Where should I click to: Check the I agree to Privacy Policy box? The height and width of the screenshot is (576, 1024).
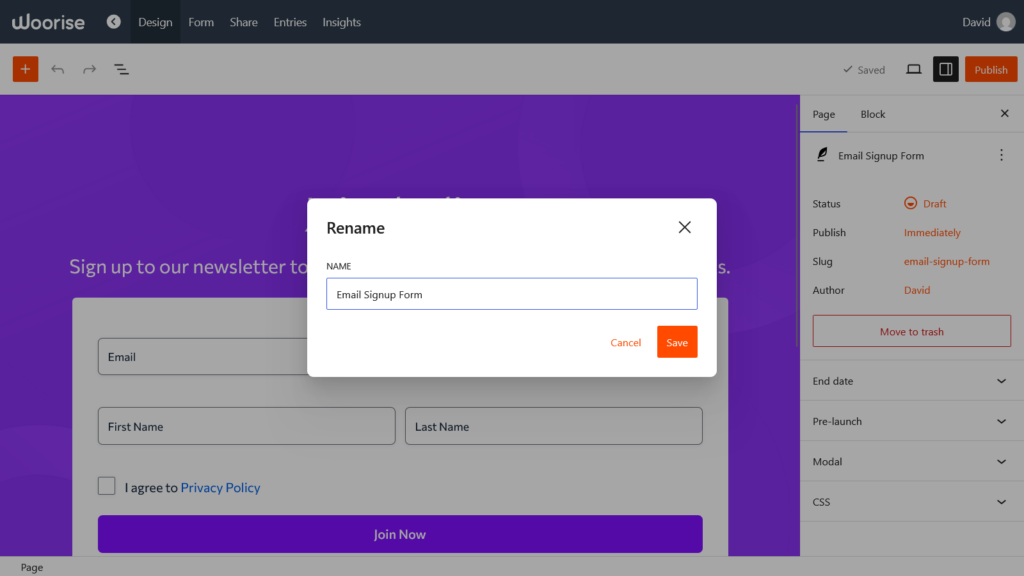click(106, 486)
